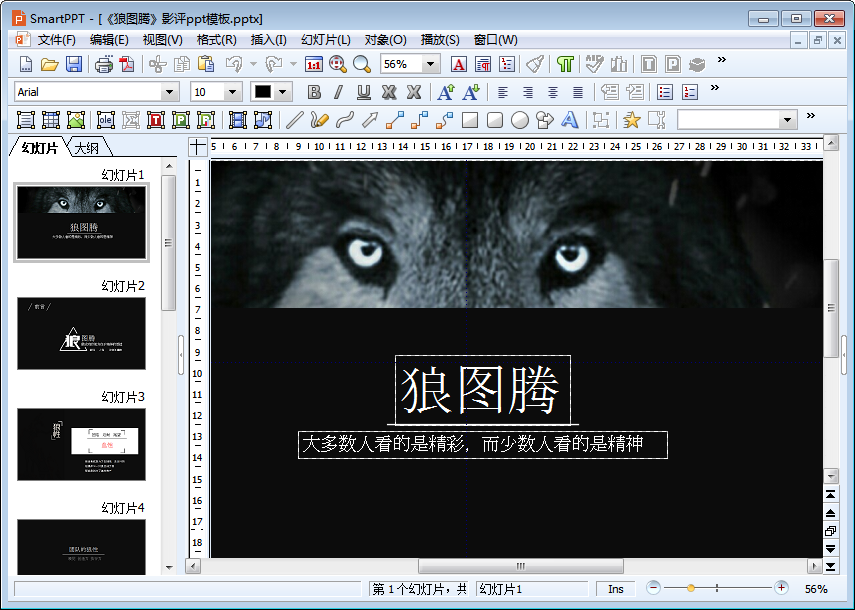Image resolution: width=855 pixels, height=610 pixels.
Task: Center align text
Action: pos(553,92)
